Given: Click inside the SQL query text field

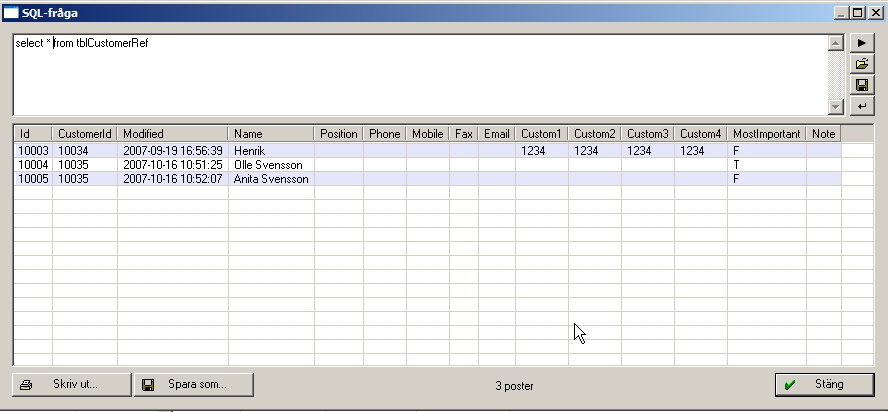Looking at the screenshot, I should click(420, 75).
